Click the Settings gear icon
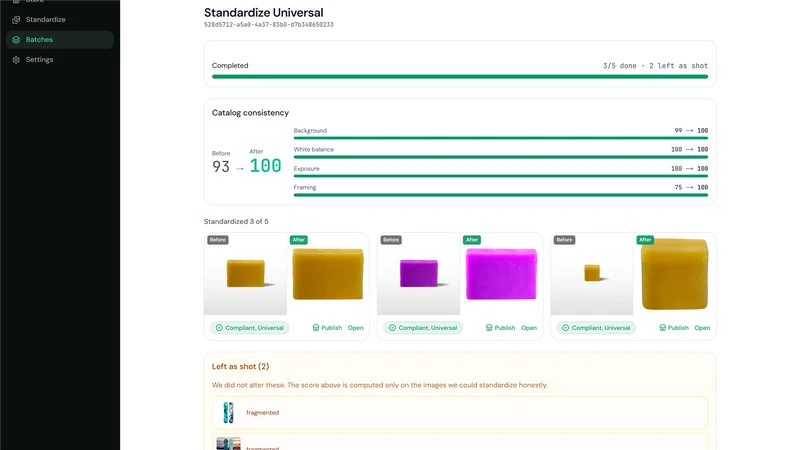This screenshot has width=800, height=450. click(x=16, y=60)
